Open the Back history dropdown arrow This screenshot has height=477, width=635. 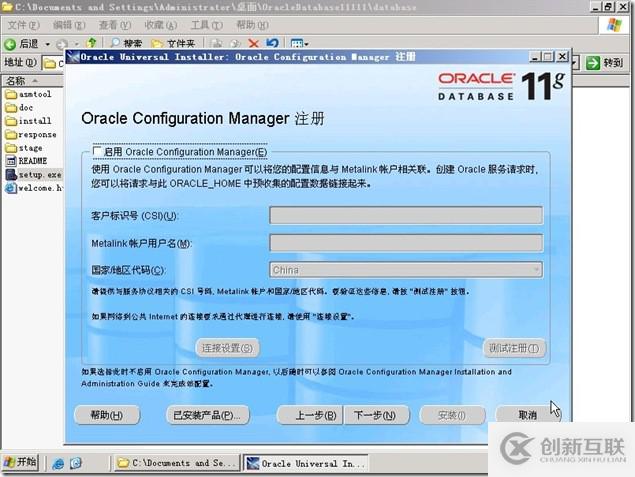pyautogui.click(x=47, y=44)
